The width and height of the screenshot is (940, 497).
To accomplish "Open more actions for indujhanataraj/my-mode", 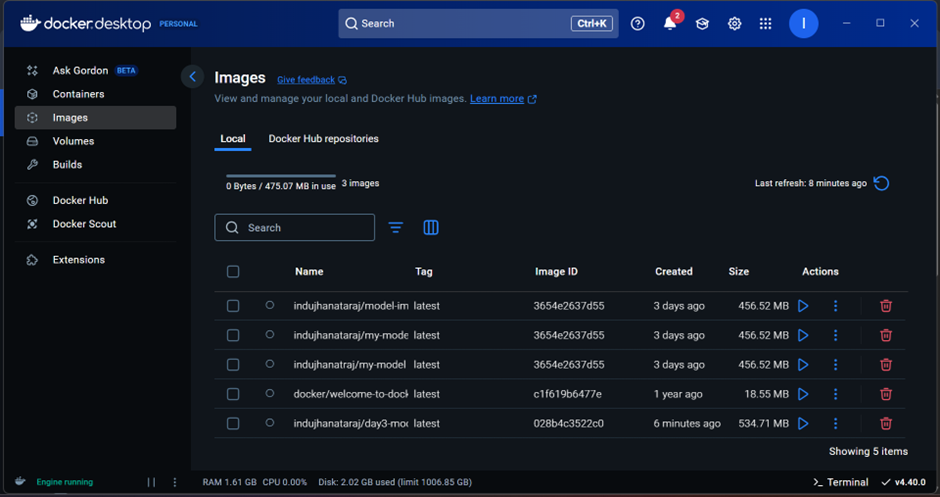I will click(835, 335).
